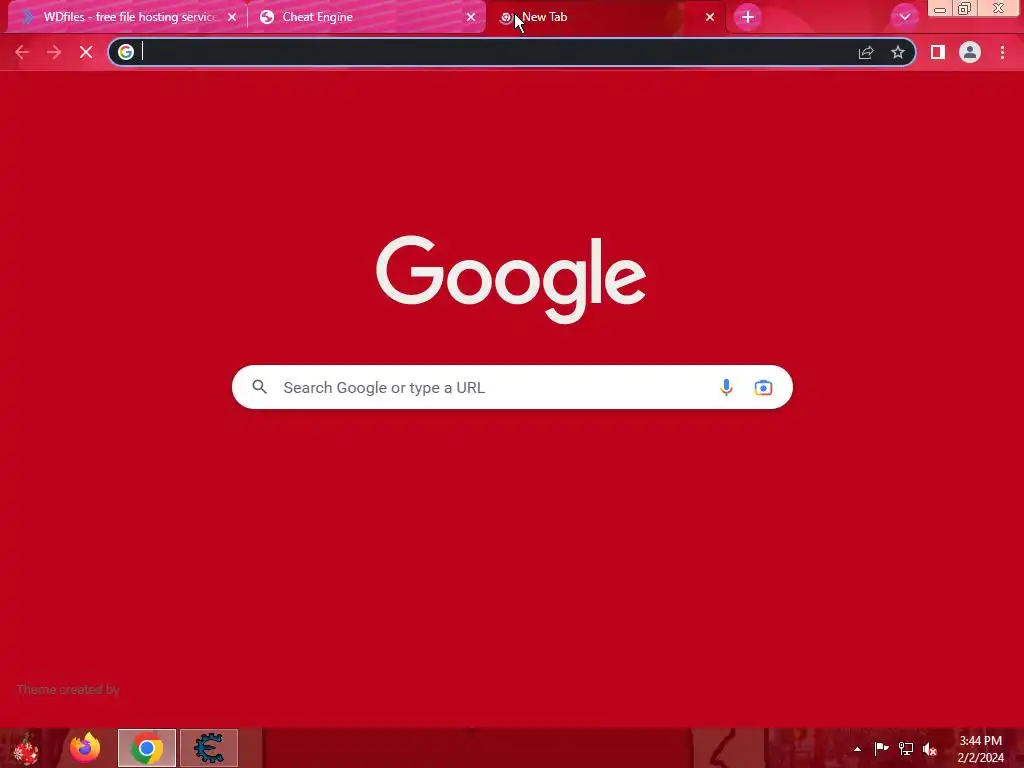Stop loading the page
The image size is (1024, 768).
[x=86, y=52]
